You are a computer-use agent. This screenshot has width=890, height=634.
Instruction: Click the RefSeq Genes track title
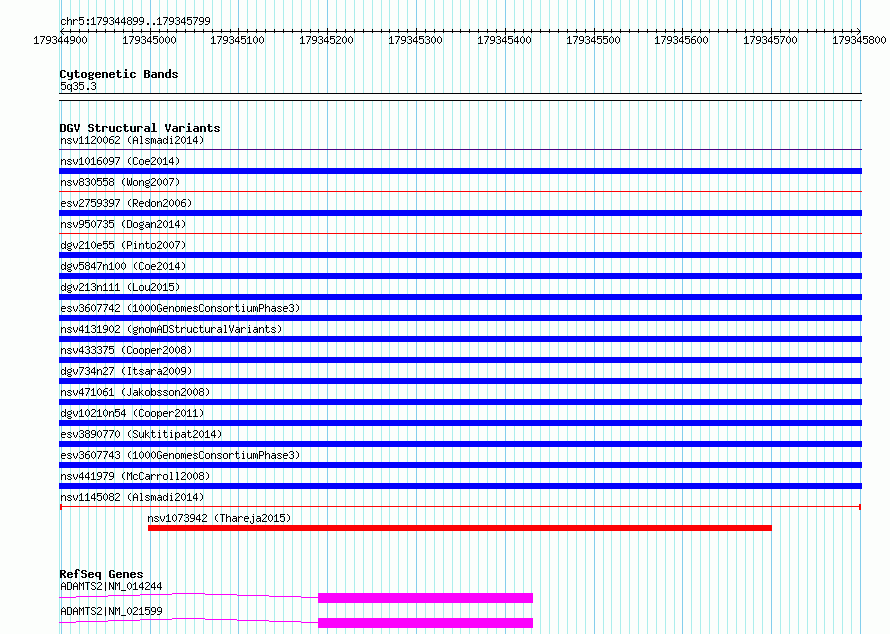pos(101,574)
